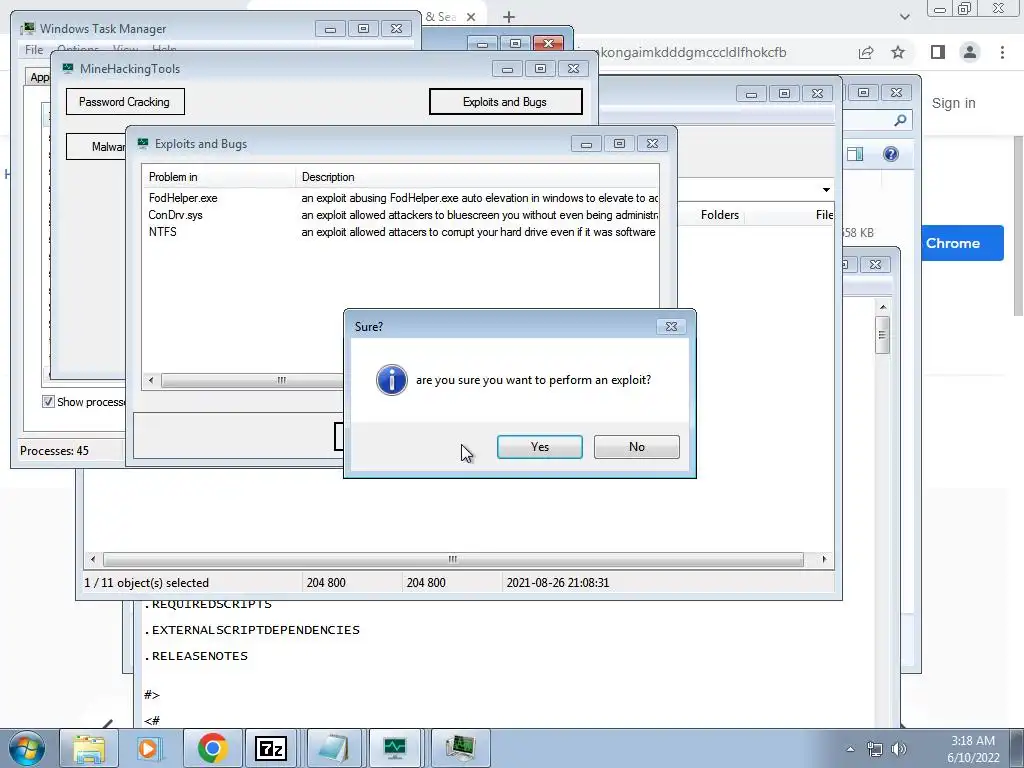The width and height of the screenshot is (1024, 768).
Task: Switch to the Notepad taskbar item
Action: pyautogui.click(x=334, y=748)
